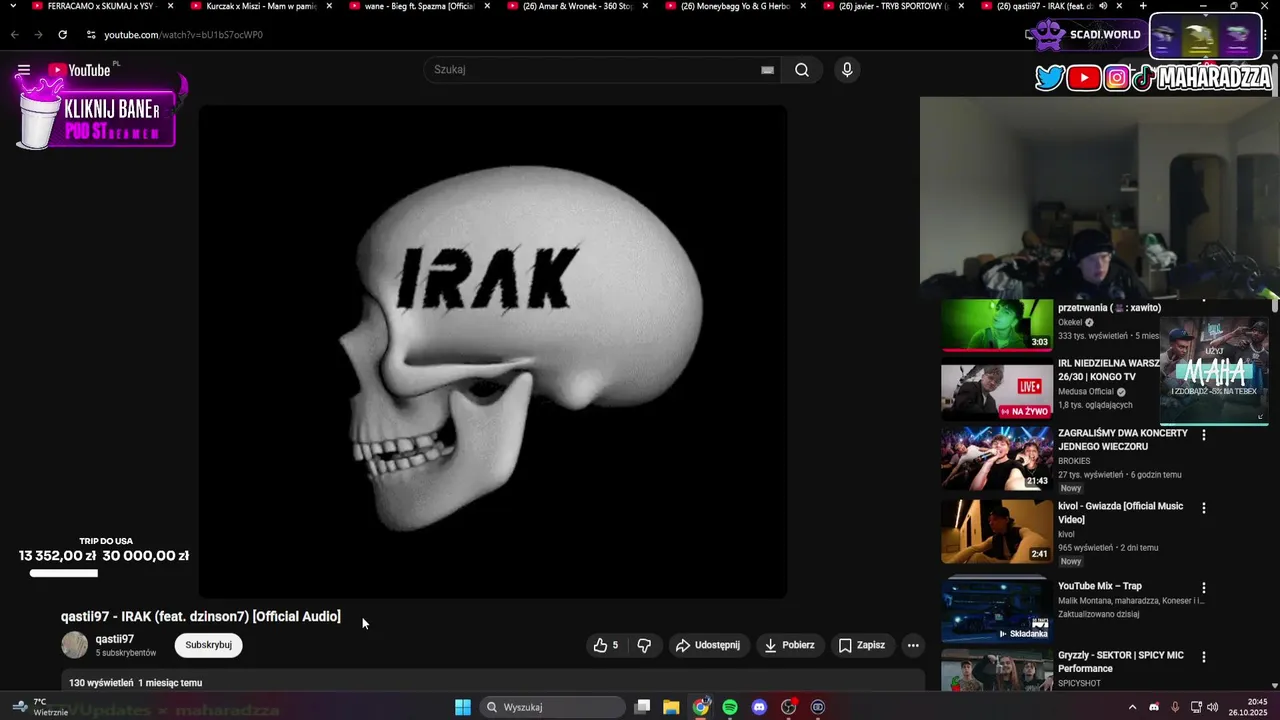Open the YouTube hamburger guide menu
Screen dimensions: 1280x720
tap(24, 70)
